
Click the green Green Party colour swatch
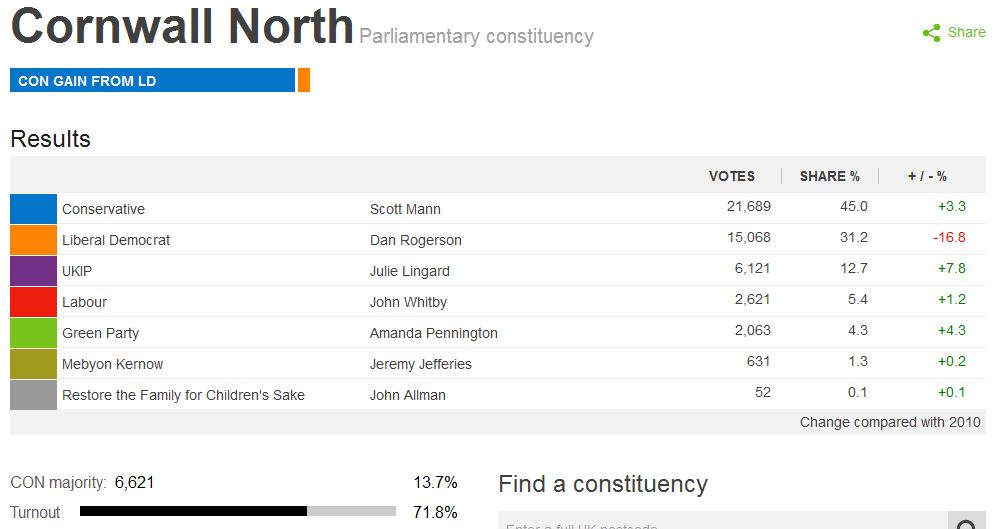(33, 333)
